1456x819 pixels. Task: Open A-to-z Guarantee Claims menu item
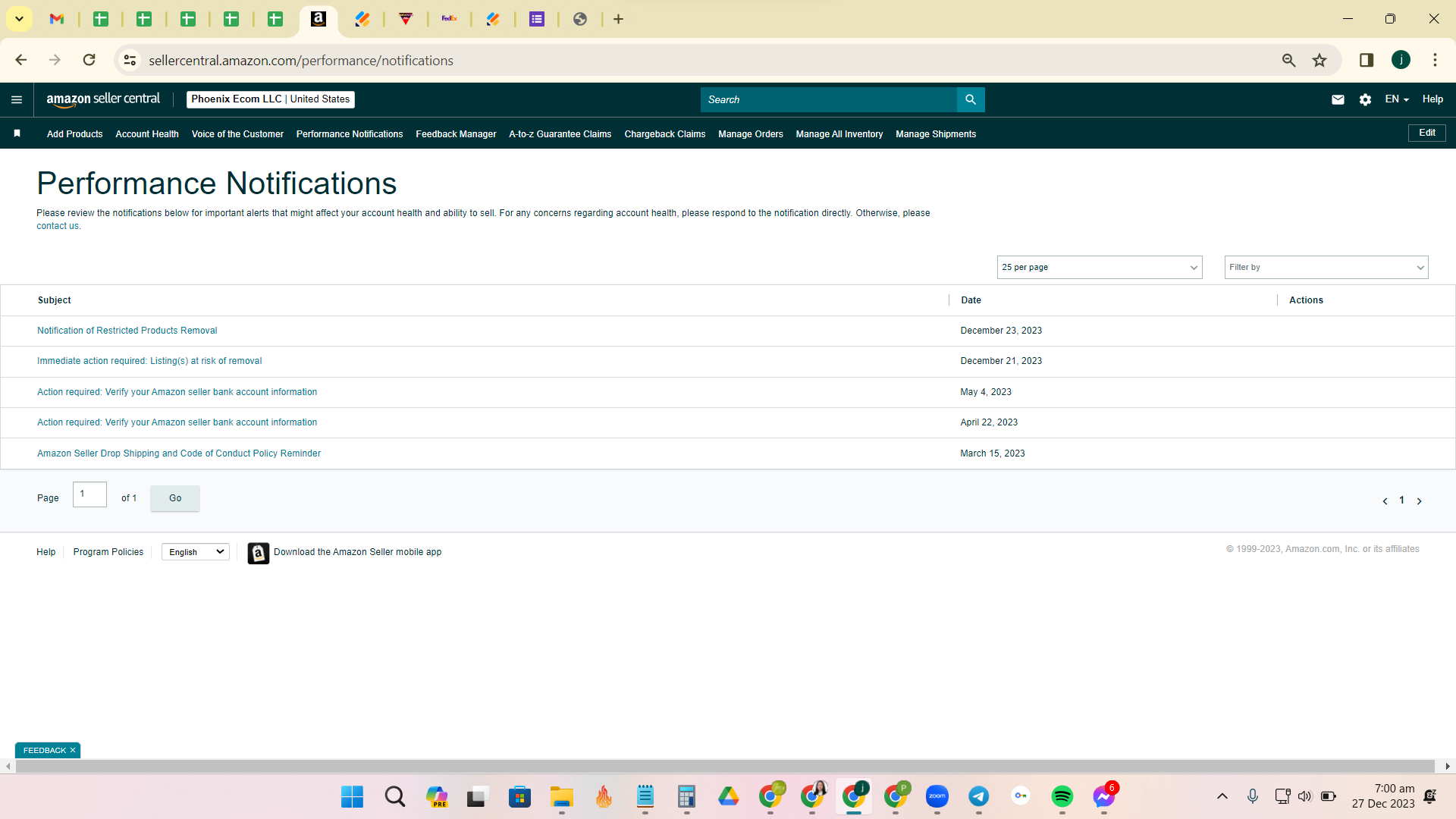[x=560, y=134]
